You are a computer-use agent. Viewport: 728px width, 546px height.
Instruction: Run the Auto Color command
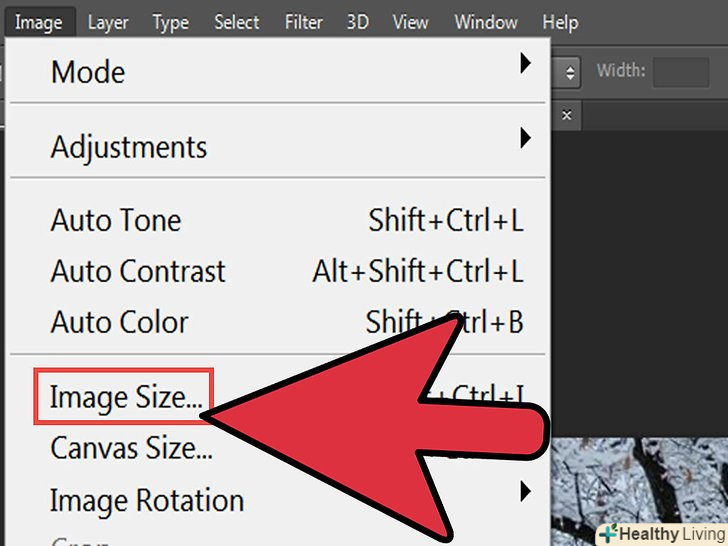point(119,322)
